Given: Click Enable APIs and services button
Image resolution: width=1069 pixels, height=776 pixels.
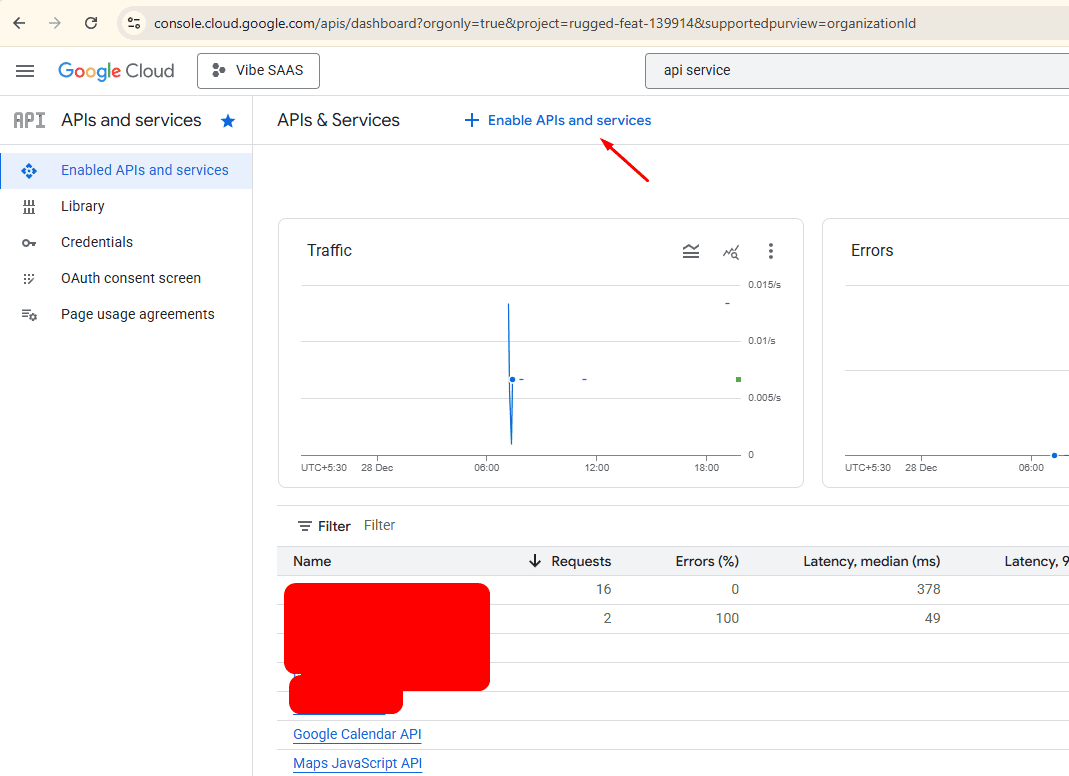Looking at the screenshot, I should click(558, 121).
